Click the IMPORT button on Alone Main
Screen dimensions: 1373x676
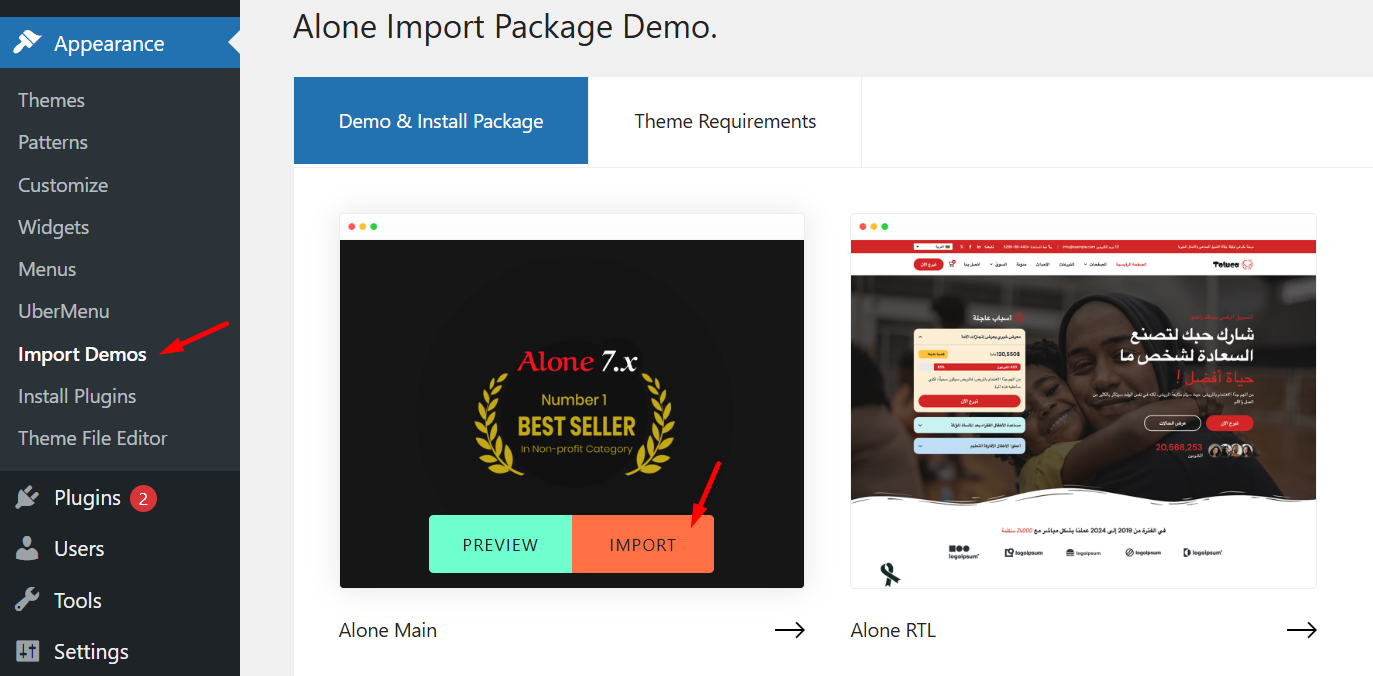pyautogui.click(x=643, y=544)
